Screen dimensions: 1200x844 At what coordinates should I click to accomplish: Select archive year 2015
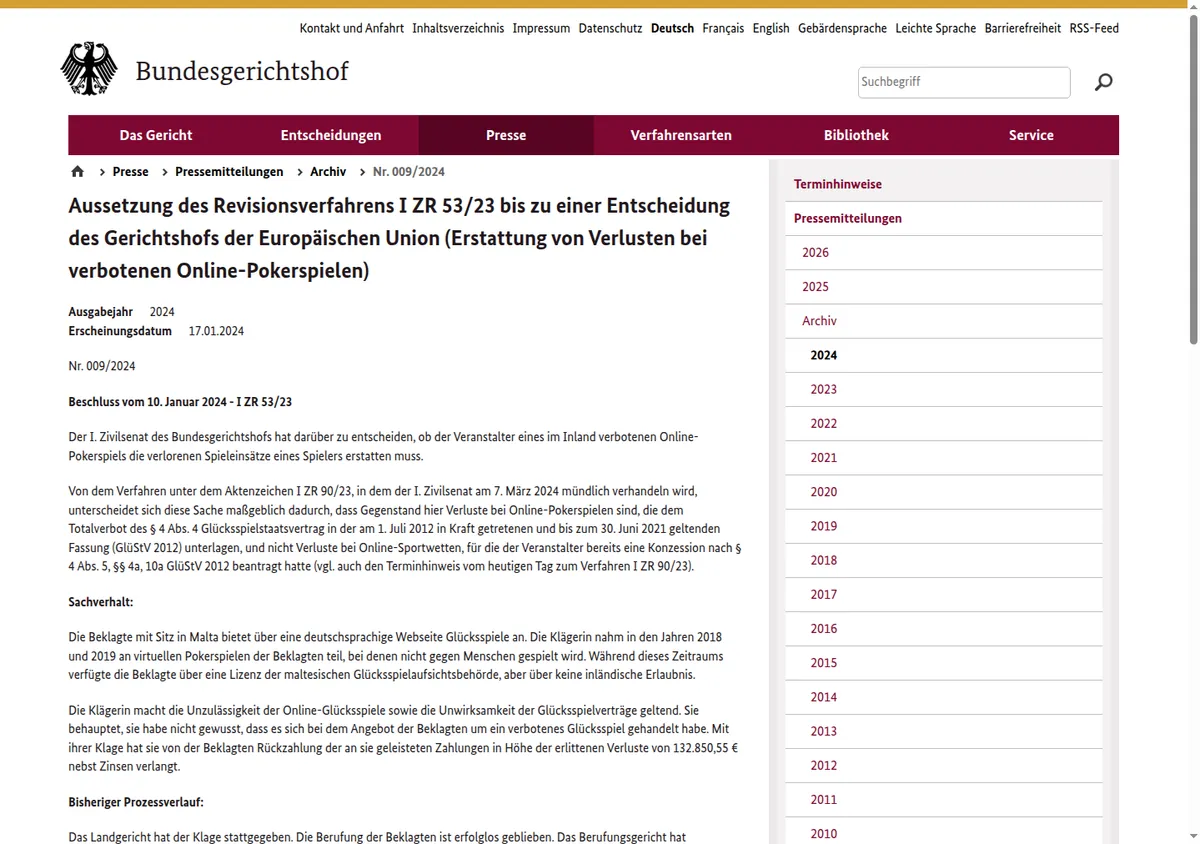[944, 662]
